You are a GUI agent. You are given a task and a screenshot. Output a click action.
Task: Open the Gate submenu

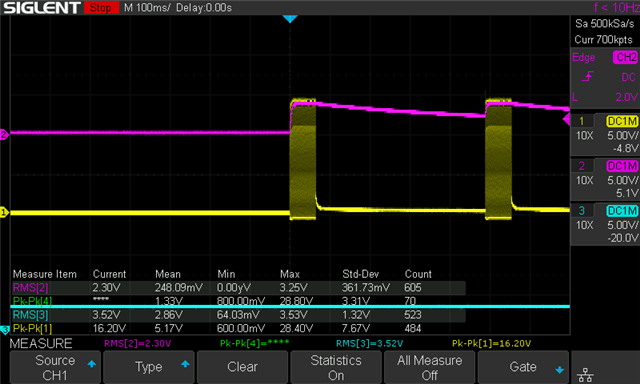(523, 367)
